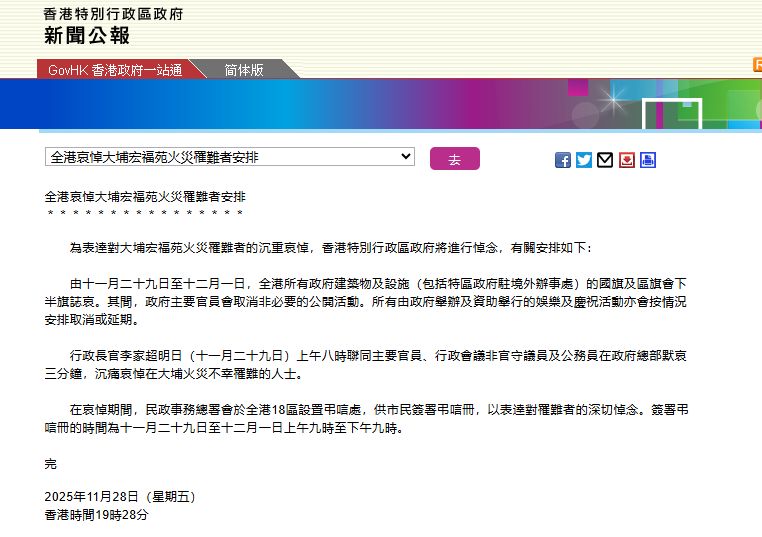The height and width of the screenshot is (537, 762).
Task: Share the article on Twitter
Action: pos(584,160)
